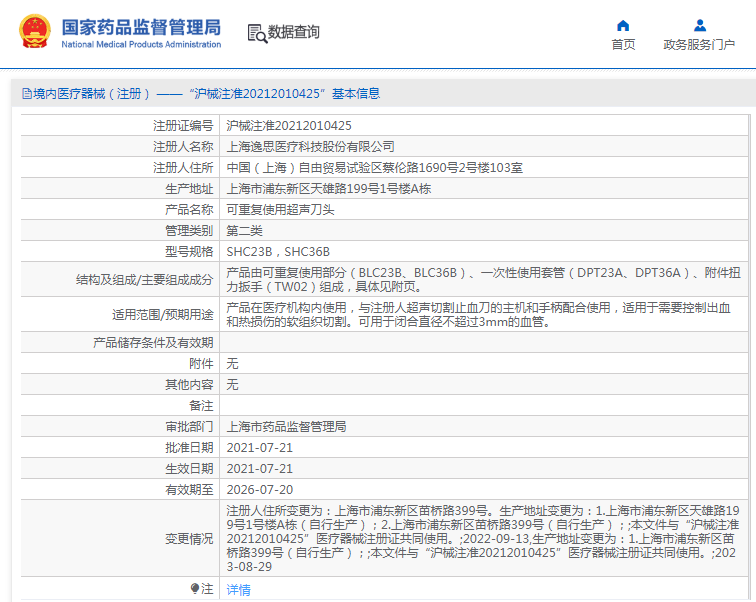Click the 管理类别 label

point(189,230)
